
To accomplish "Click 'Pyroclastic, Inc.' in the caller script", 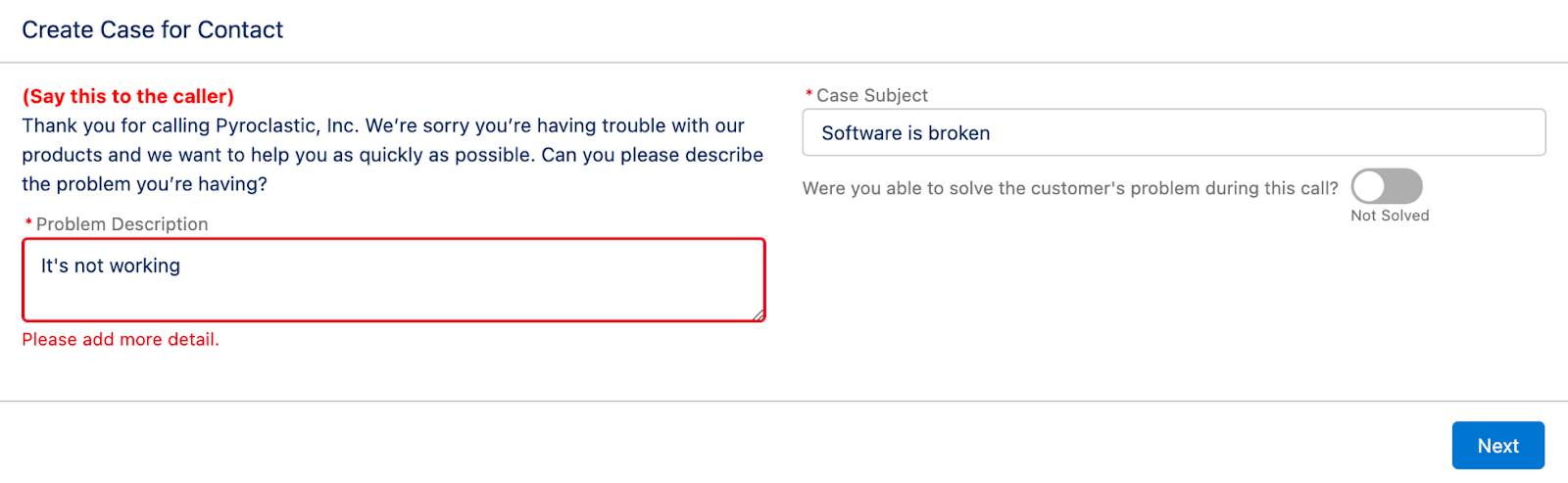I will (x=286, y=125).
